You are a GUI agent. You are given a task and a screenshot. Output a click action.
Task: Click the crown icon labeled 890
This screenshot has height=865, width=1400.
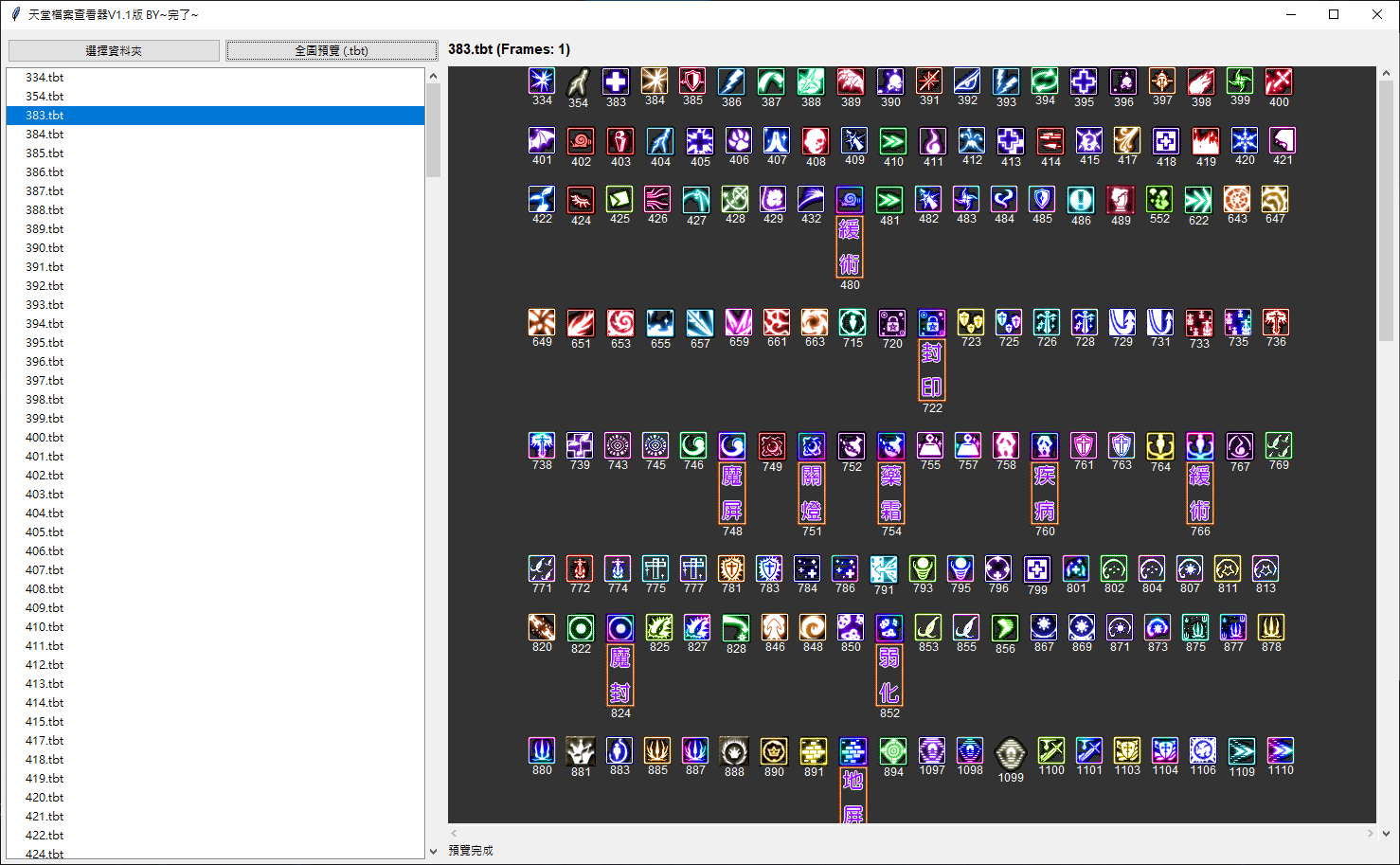pyautogui.click(x=774, y=752)
